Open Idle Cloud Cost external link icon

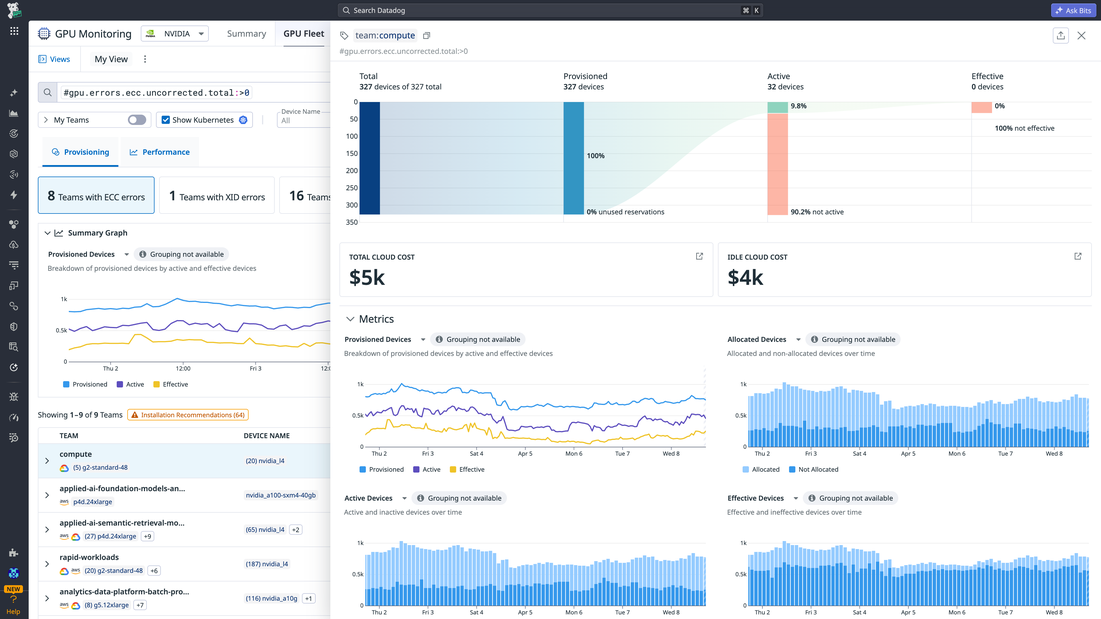coord(1078,257)
